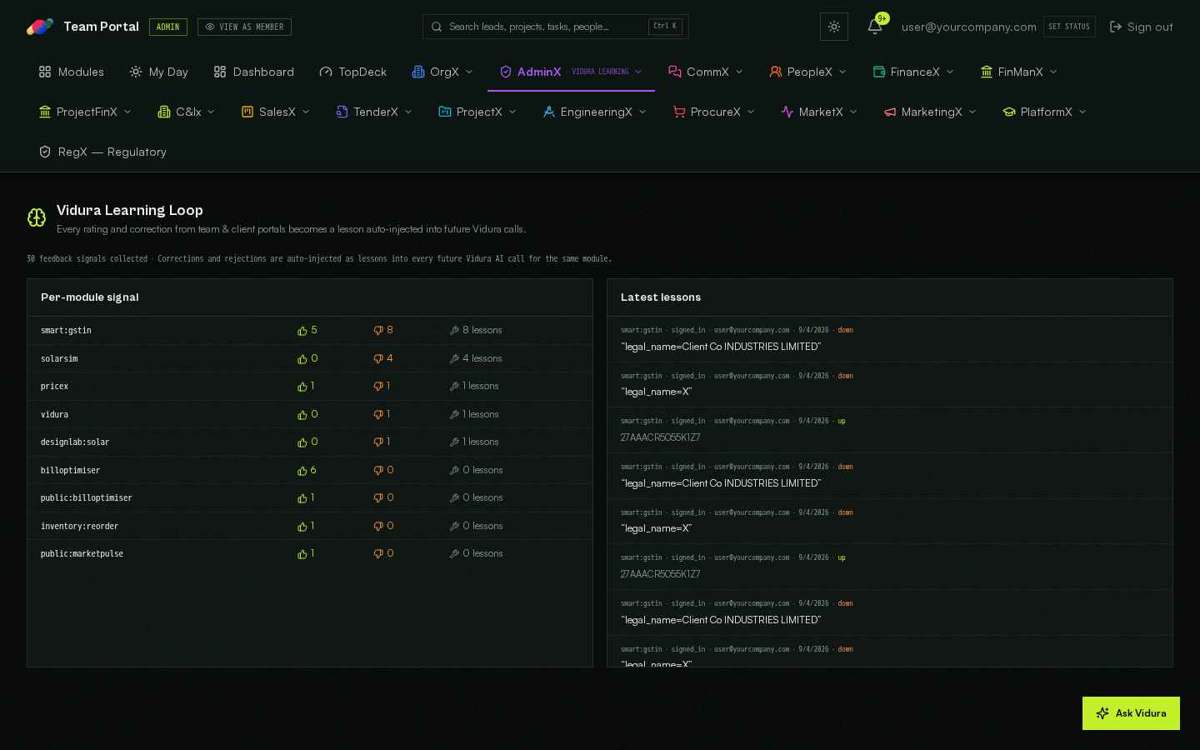Select the AdminX Vidura Learning tab
Screen dimensions: 1200x750
571,72
